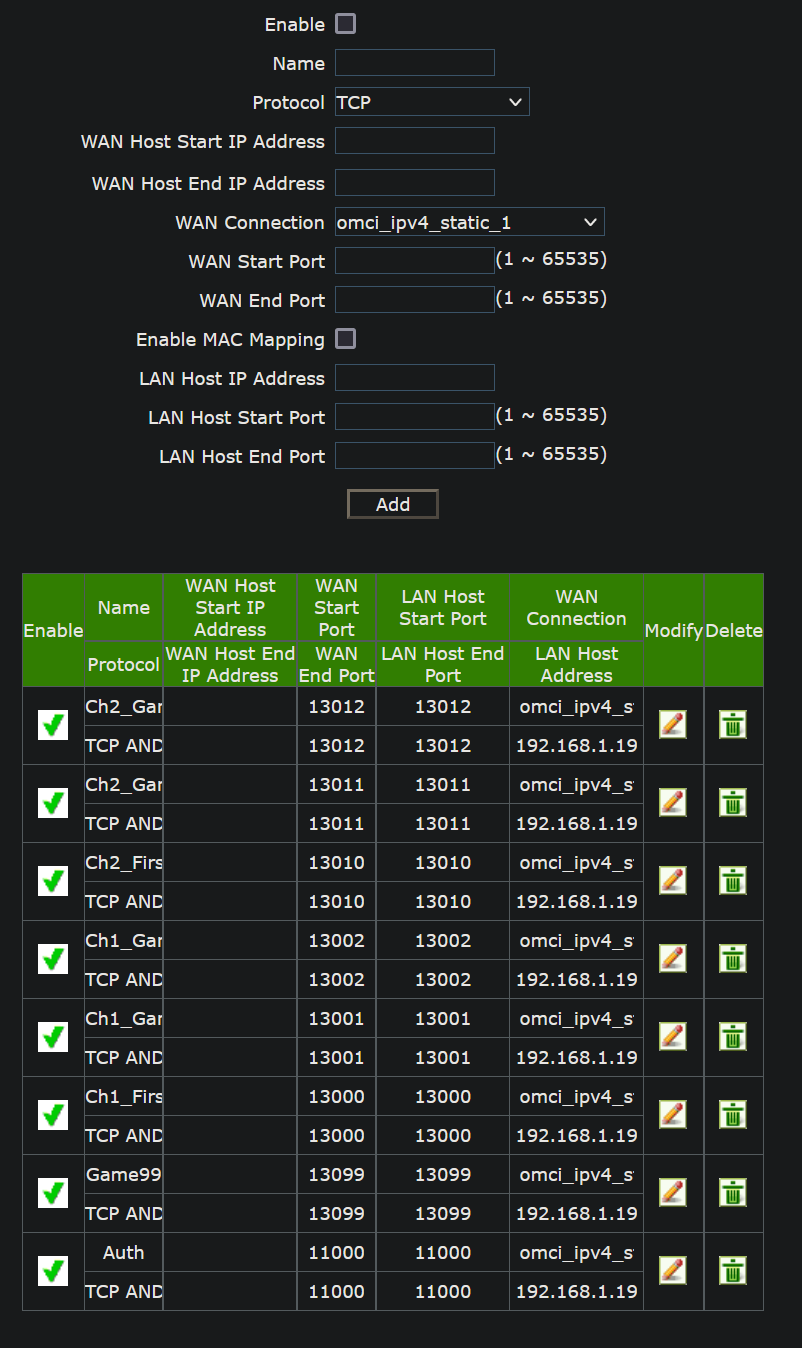Viewport: 802px width, 1348px height.
Task: Remove the rule for port 13011
Action: (733, 802)
